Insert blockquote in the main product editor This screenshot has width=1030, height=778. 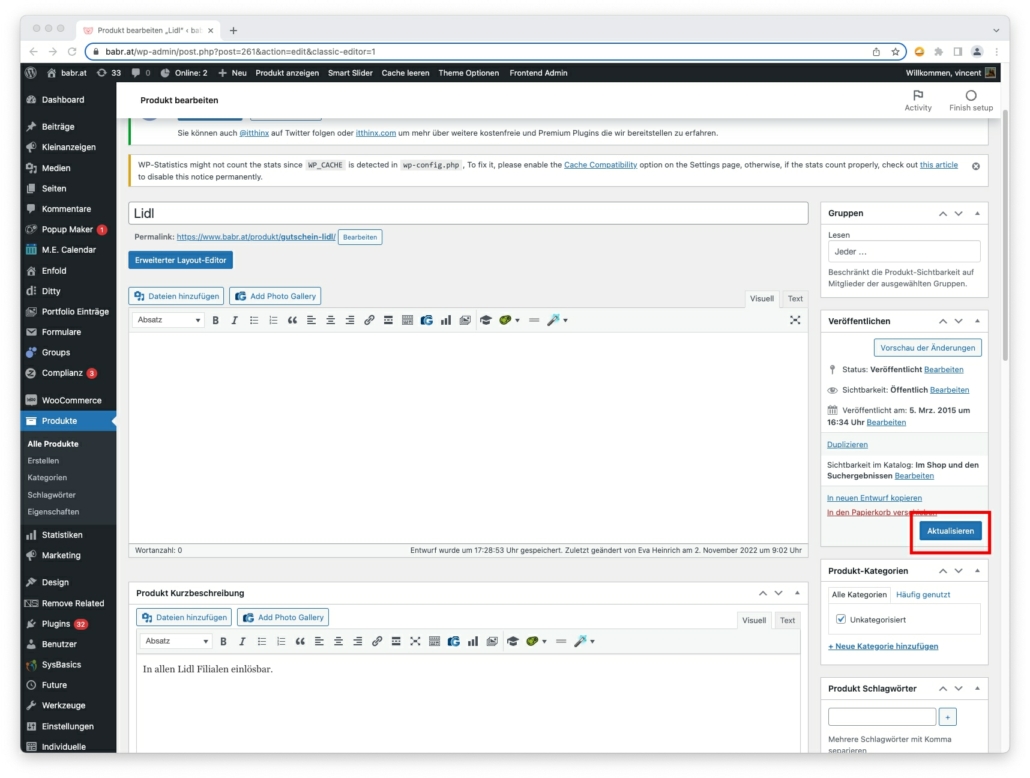point(292,320)
